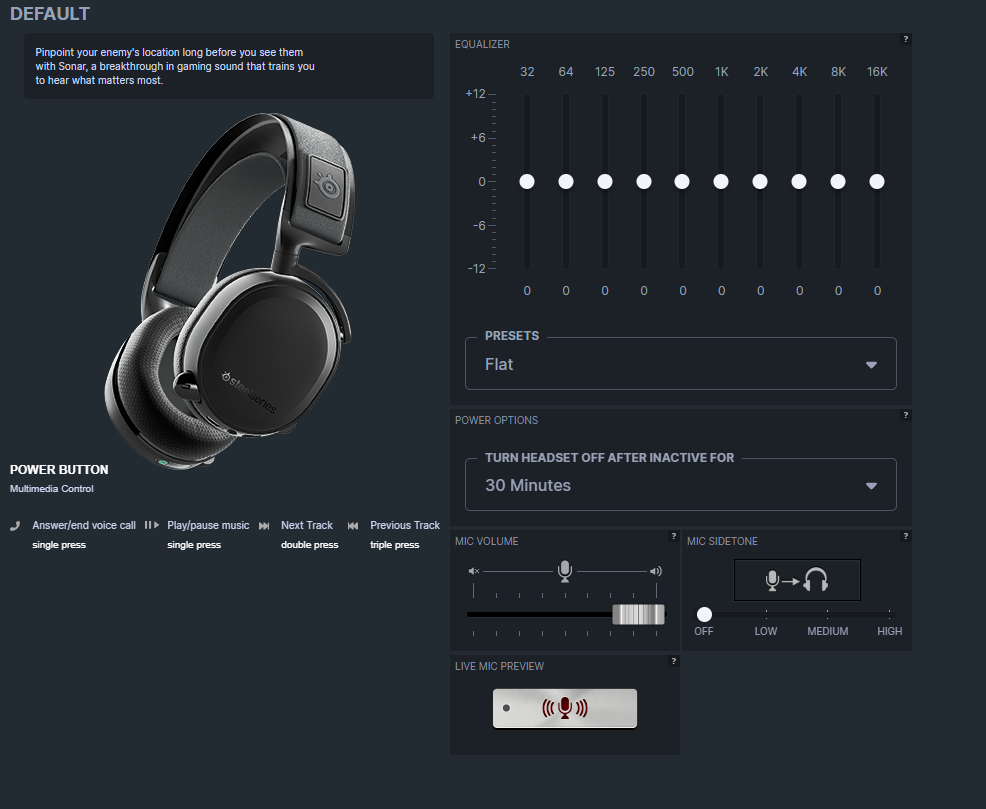Viewport: 986px width, 809px height.
Task: Click the value 0 under the 1K band
Action: (x=721, y=290)
